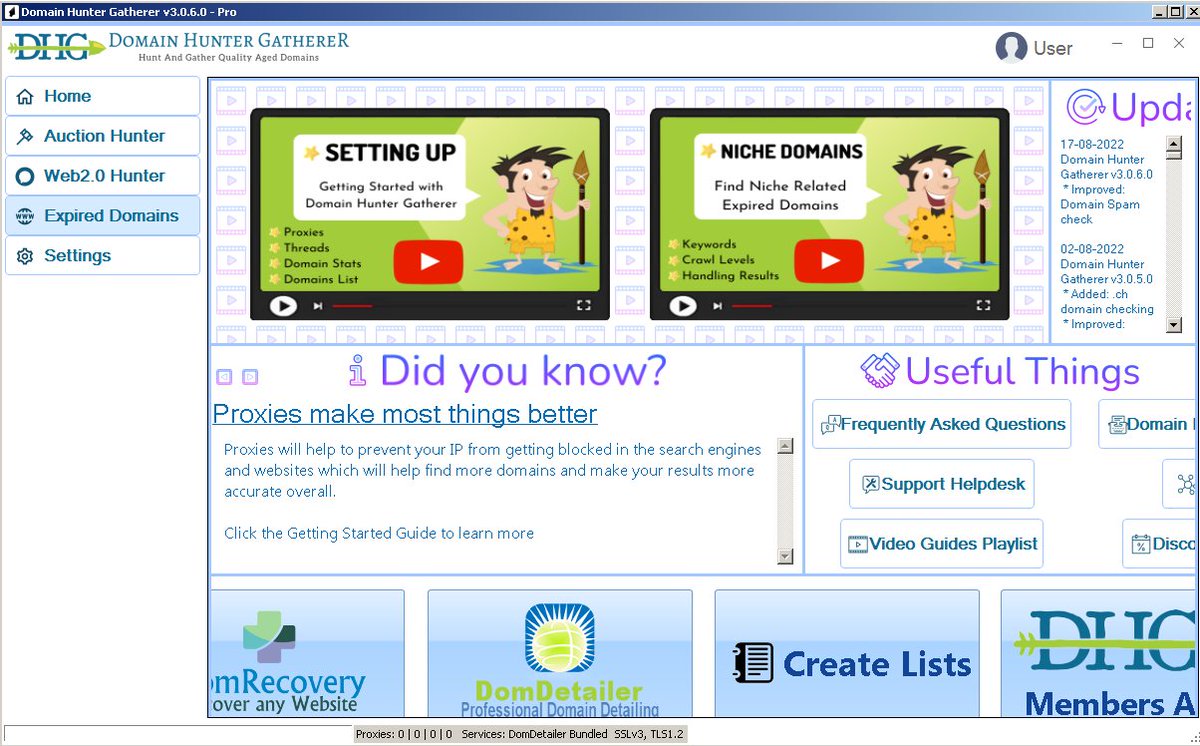Click 'Proxies: 0 | 0 | 0 | 0' in status bar
The width and height of the screenshot is (1200, 746).
(x=404, y=734)
